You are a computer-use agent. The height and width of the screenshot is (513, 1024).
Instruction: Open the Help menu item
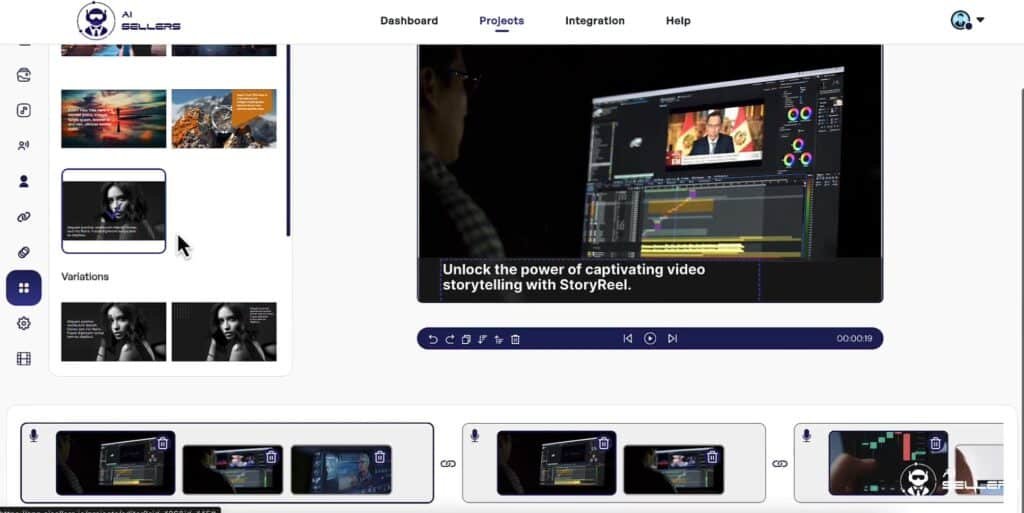678,21
